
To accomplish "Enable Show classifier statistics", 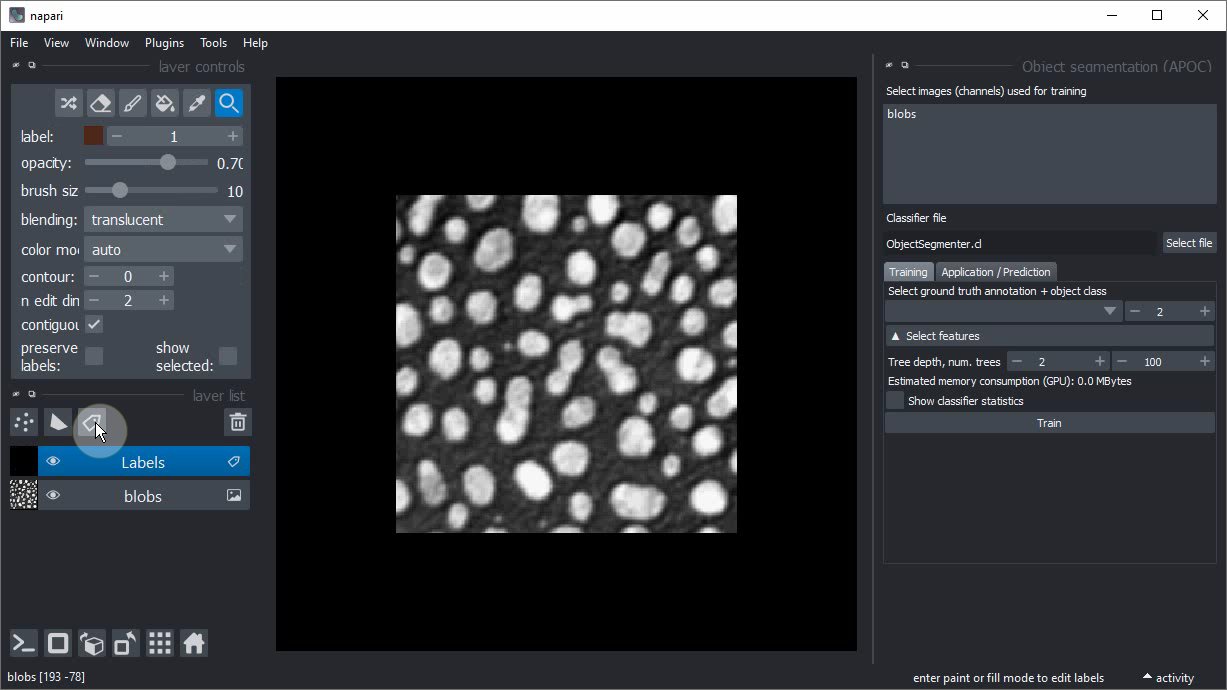I will pyautogui.click(x=895, y=401).
